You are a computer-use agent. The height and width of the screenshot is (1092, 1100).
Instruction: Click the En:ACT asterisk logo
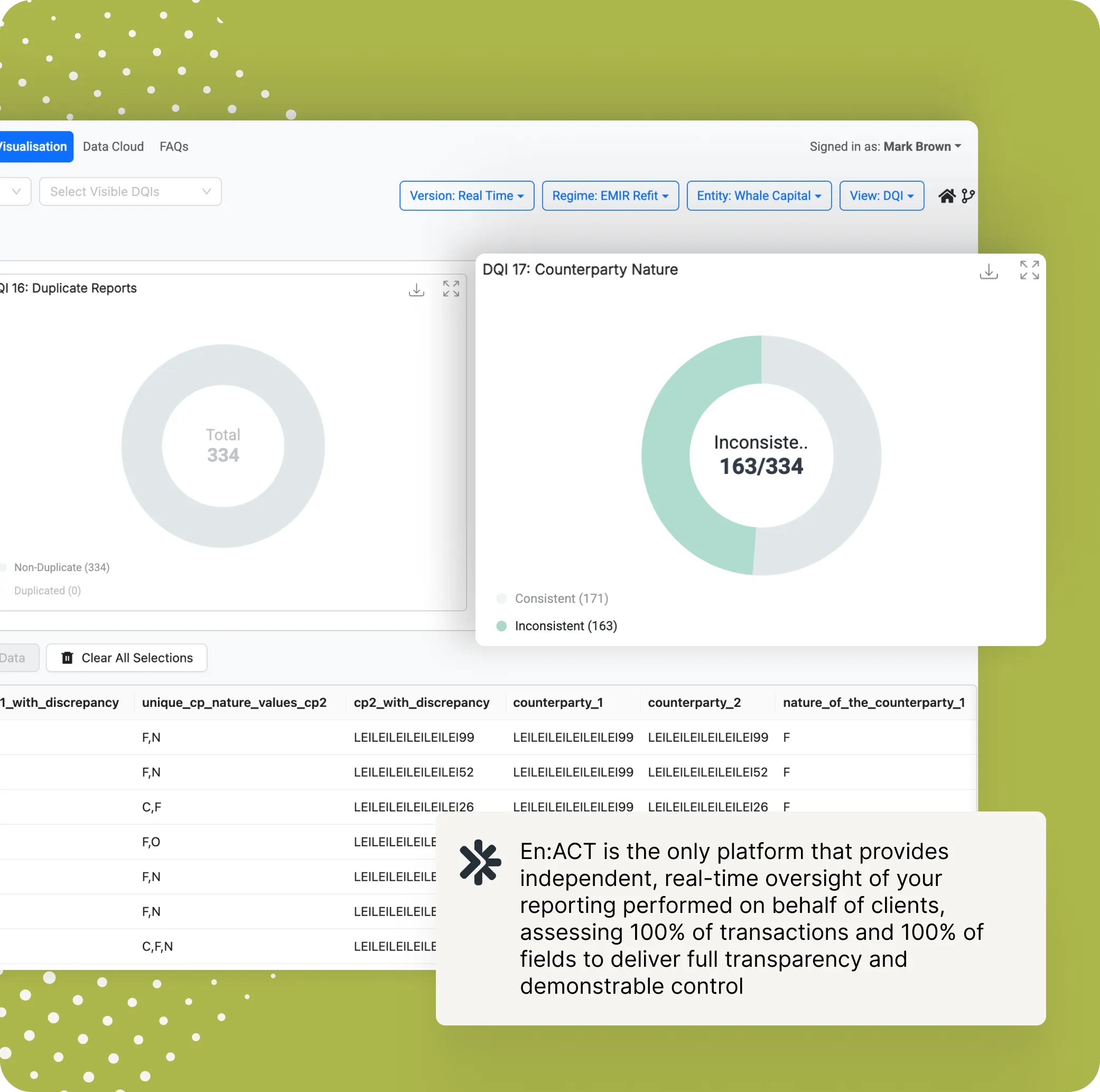pos(480,862)
